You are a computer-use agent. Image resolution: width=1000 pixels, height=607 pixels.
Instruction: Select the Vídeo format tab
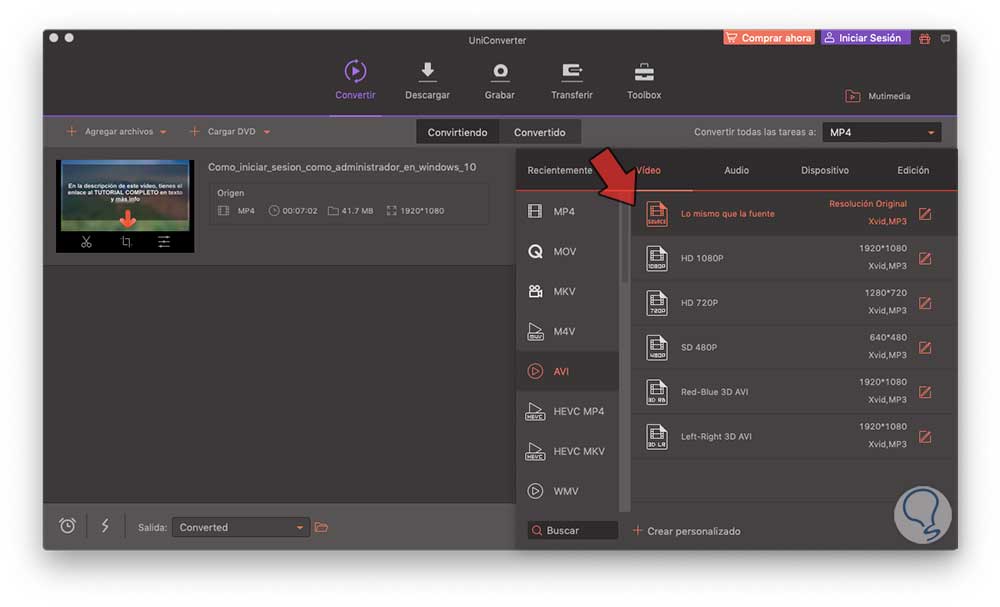(648, 170)
